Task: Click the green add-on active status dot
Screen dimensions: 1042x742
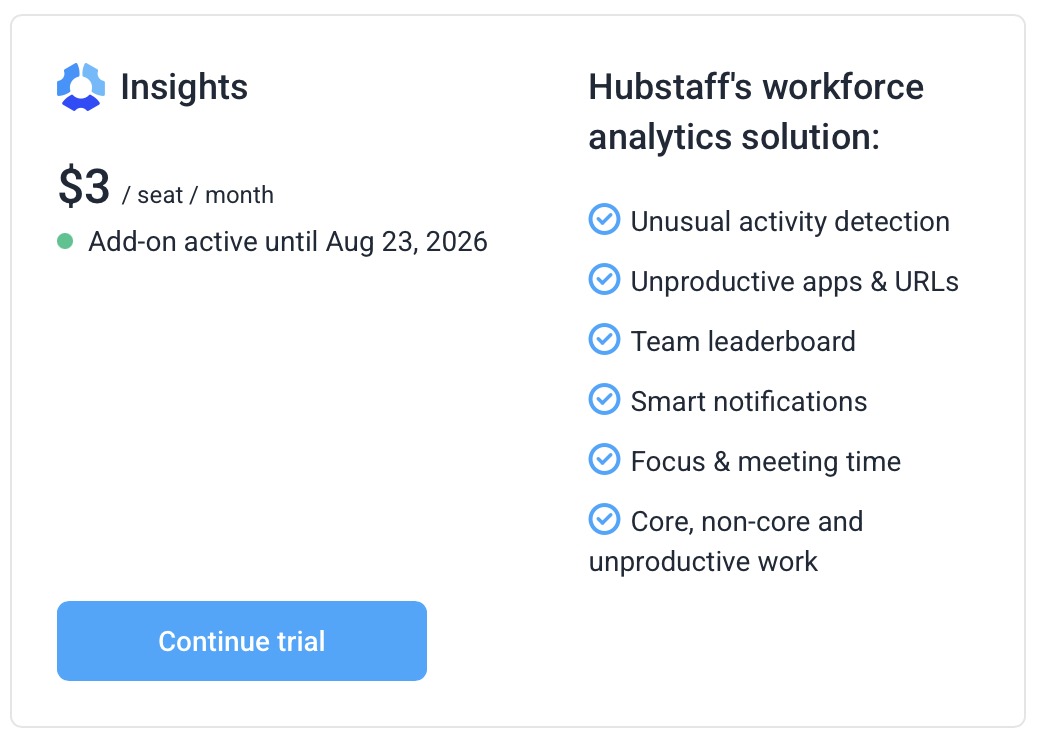Action: pos(65,241)
